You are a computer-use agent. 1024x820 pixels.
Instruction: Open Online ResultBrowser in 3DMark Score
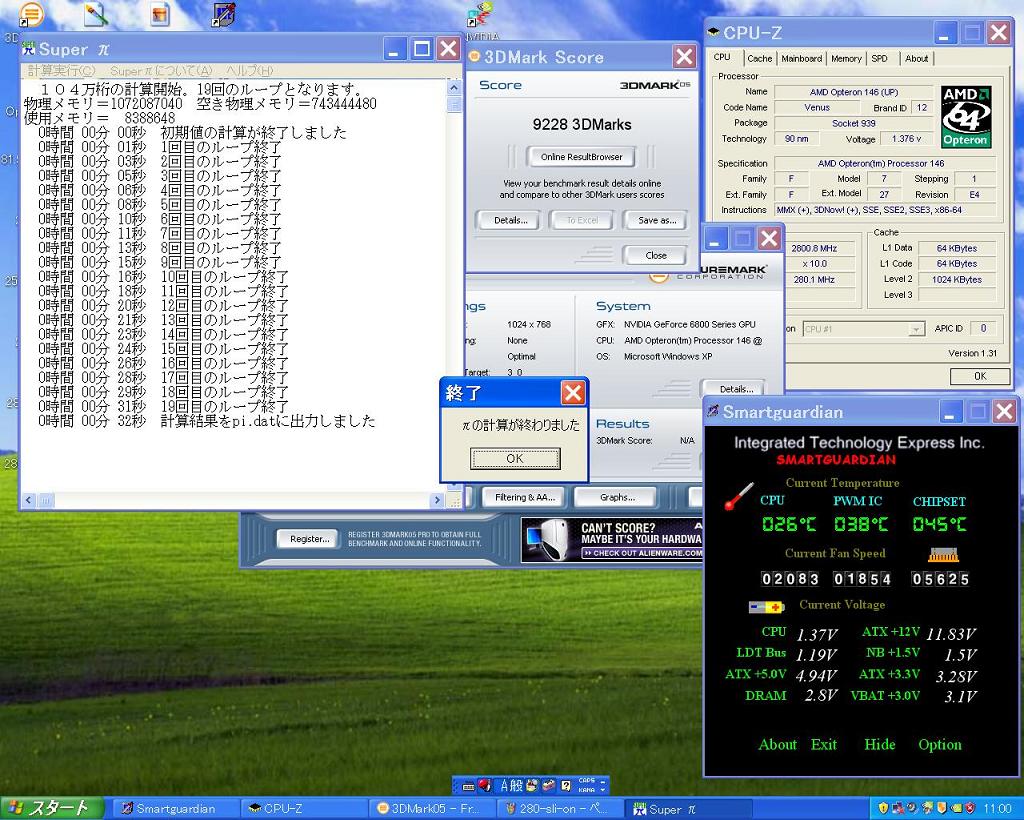click(581, 157)
